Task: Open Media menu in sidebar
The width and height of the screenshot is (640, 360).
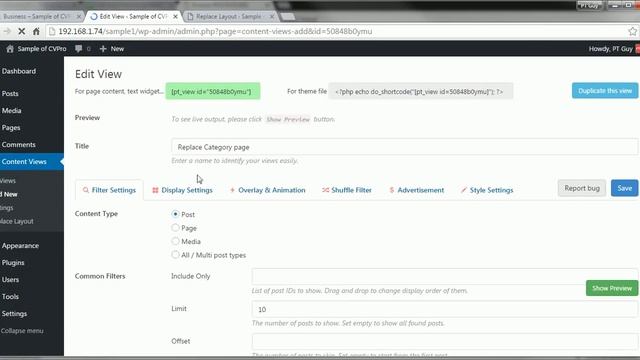Action: pos(11,111)
